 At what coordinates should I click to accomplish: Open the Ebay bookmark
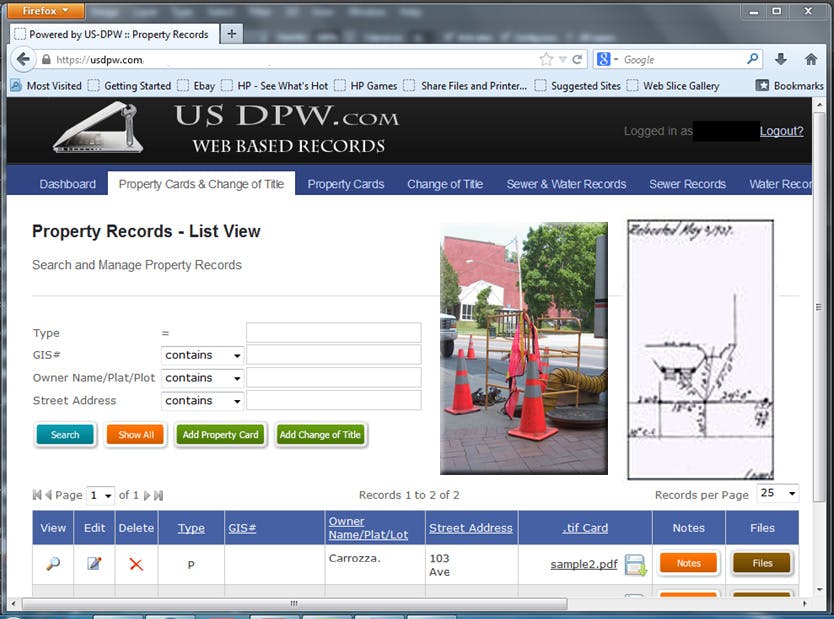click(x=197, y=85)
